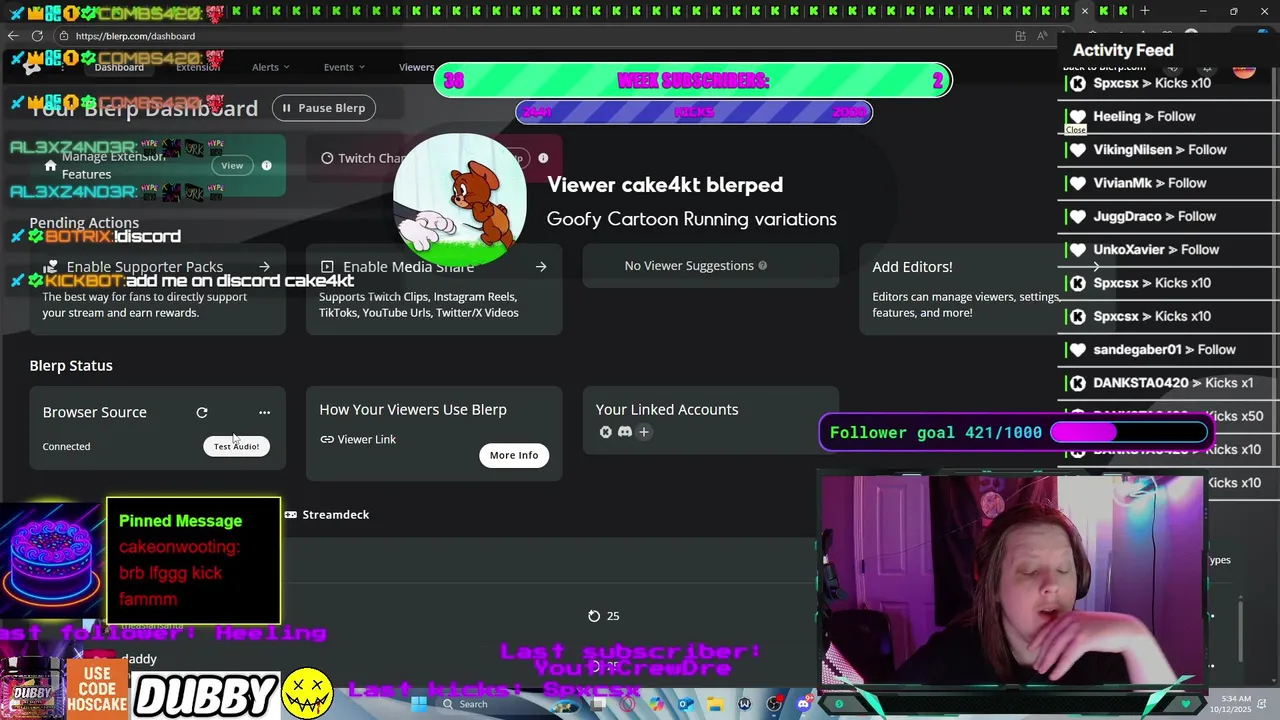Viewport: 1280px width, 720px height.
Task: Open the Viewer Link
Action: coord(358,439)
